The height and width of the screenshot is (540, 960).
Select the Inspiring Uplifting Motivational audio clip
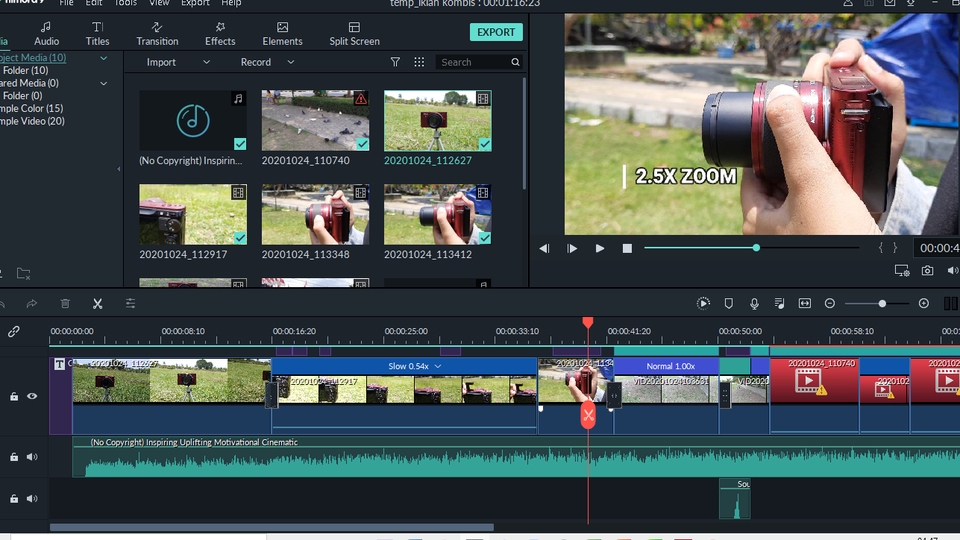pos(516,457)
